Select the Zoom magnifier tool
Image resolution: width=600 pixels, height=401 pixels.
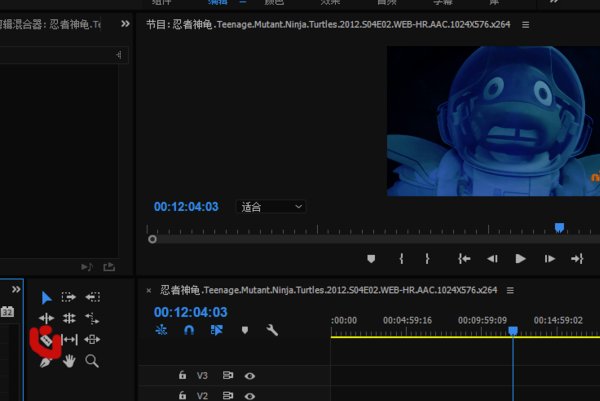coord(92,361)
